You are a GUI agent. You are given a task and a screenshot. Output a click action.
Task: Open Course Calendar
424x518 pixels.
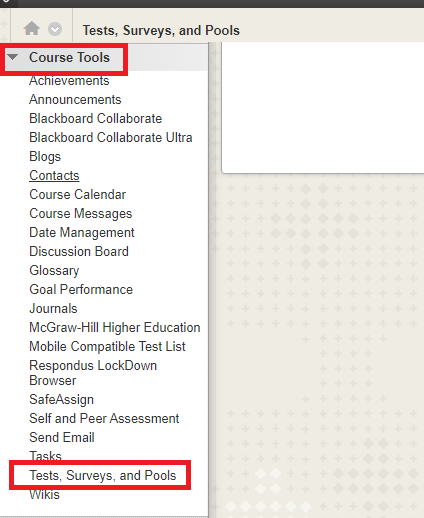pos(77,195)
